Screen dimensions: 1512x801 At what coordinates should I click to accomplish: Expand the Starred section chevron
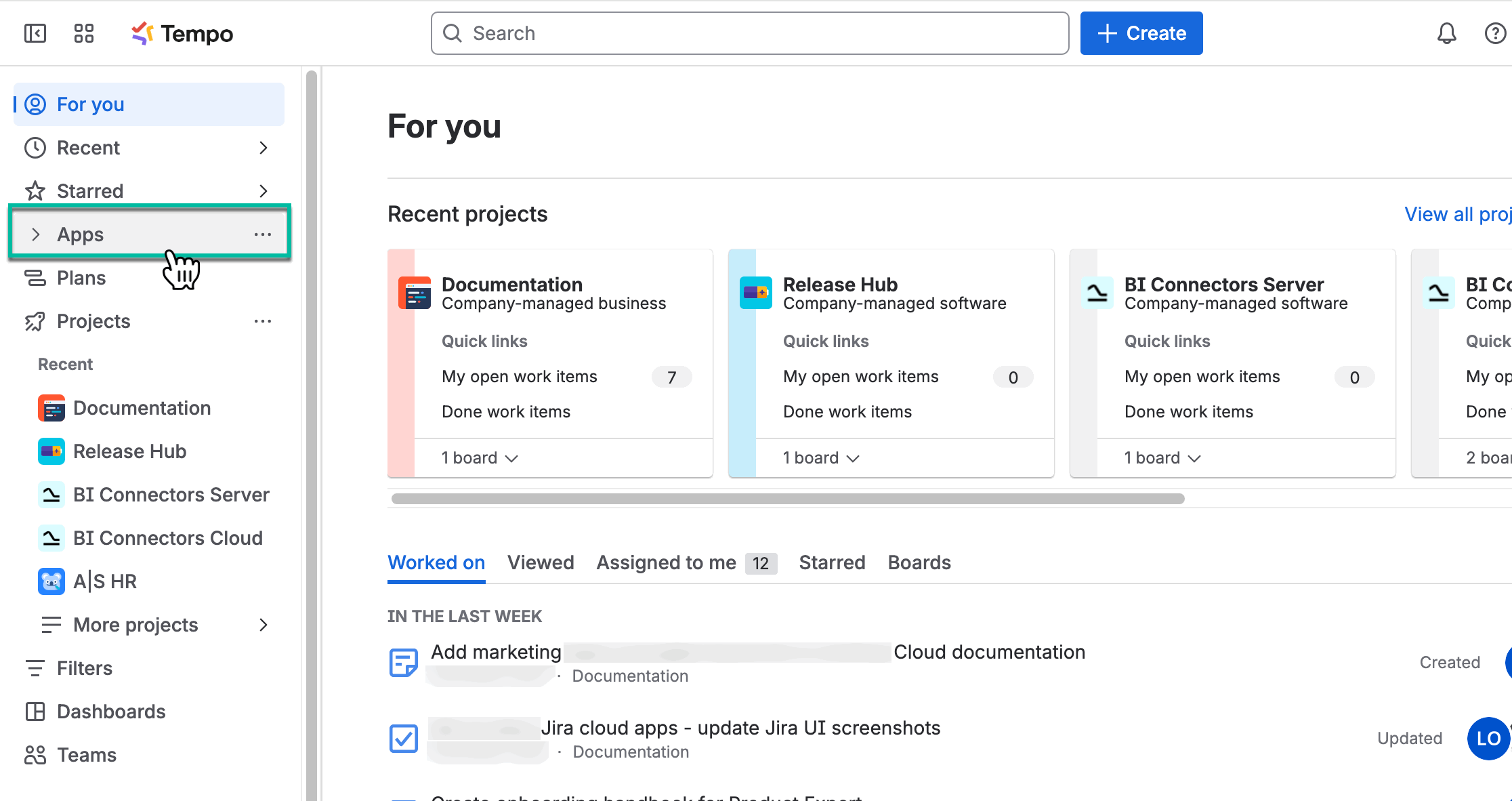point(264,190)
